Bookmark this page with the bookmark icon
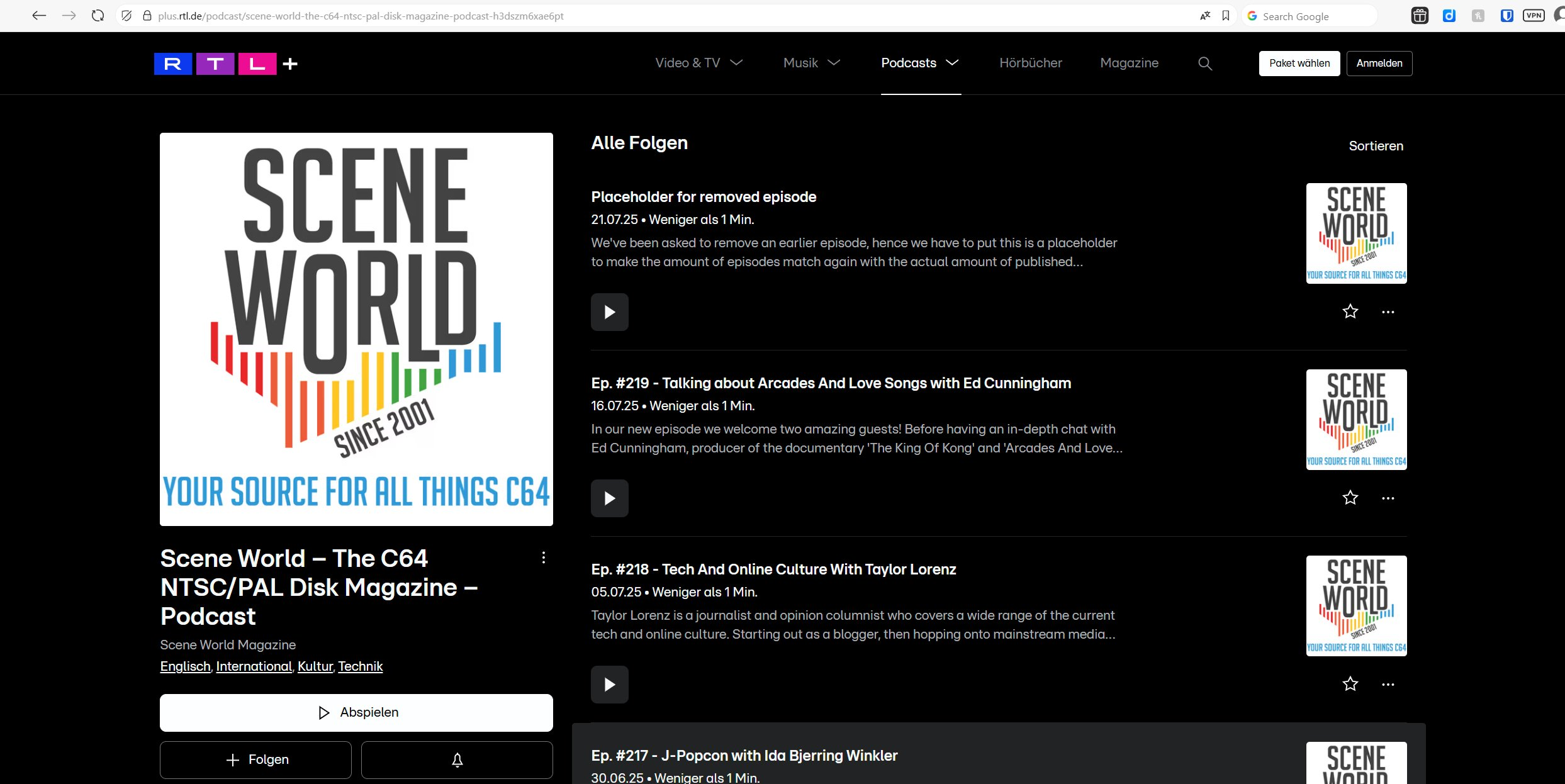The height and width of the screenshot is (784, 1565). tap(1226, 16)
